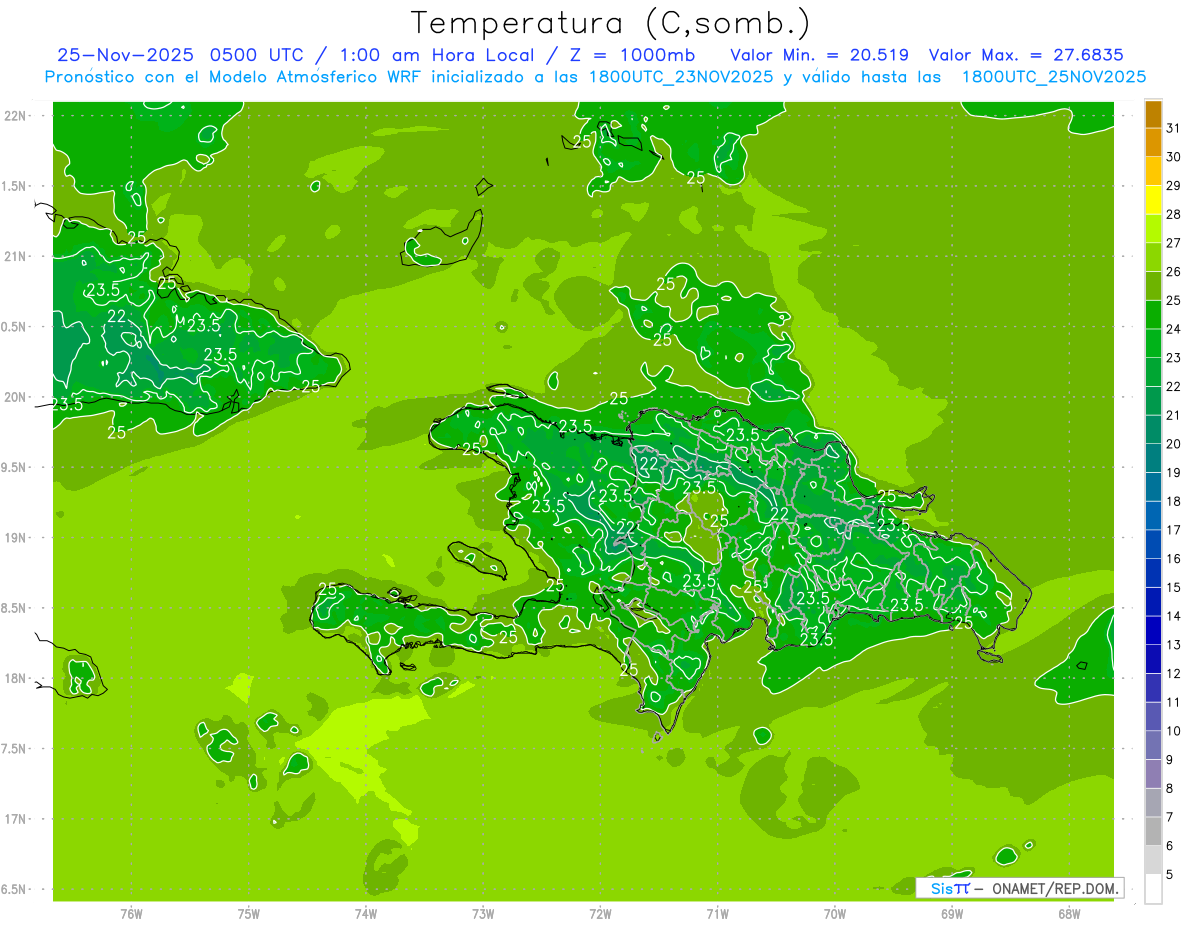Click the orange legend swatch between 30 and 31
The image size is (1200, 927).
pyautogui.click(x=1153, y=143)
